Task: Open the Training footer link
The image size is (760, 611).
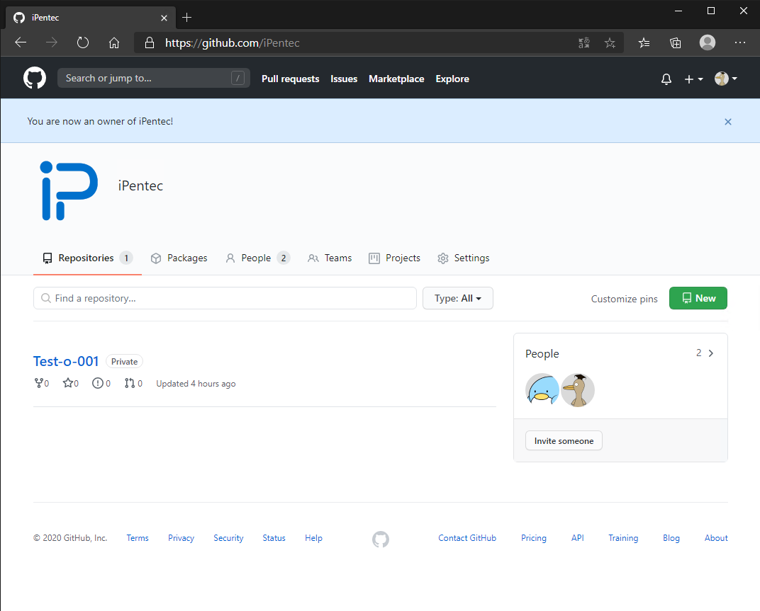Action: pyautogui.click(x=623, y=538)
